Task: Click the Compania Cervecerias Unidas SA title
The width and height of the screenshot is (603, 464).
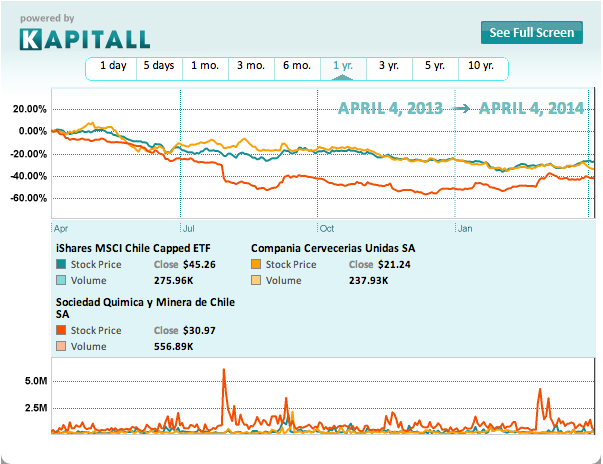Action: pyautogui.click(x=333, y=248)
